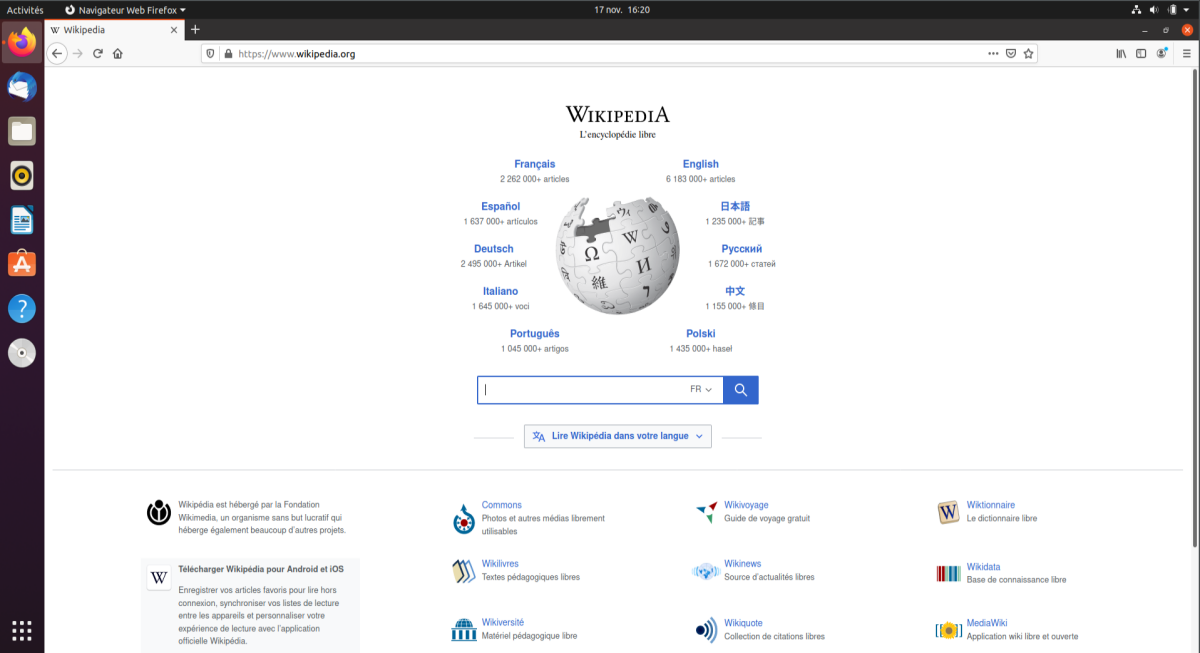Toggle the sidebar view icon
The image size is (1200, 653).
1140,54
